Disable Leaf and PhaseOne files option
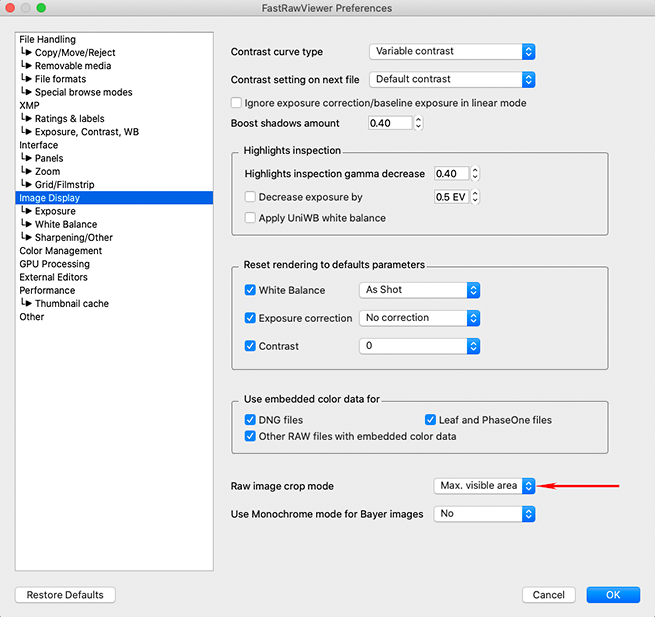This screenshot has width=655, height=617. point(431,420)
